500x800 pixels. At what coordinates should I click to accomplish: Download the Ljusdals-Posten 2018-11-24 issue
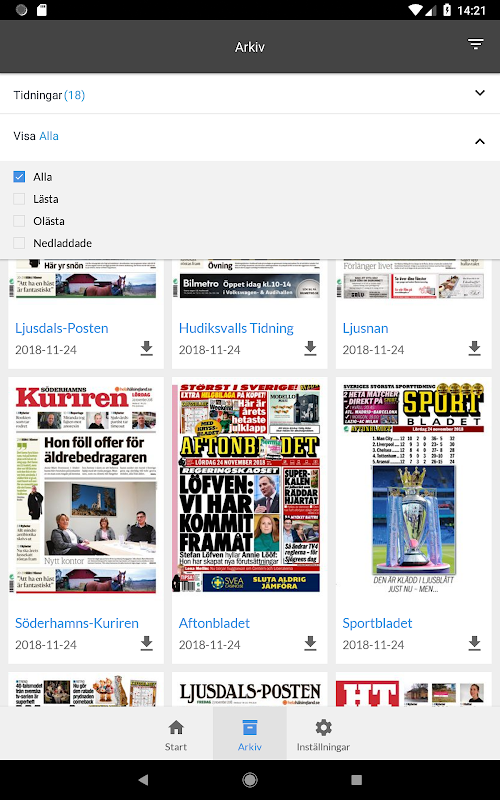click(x=146, y=348)
